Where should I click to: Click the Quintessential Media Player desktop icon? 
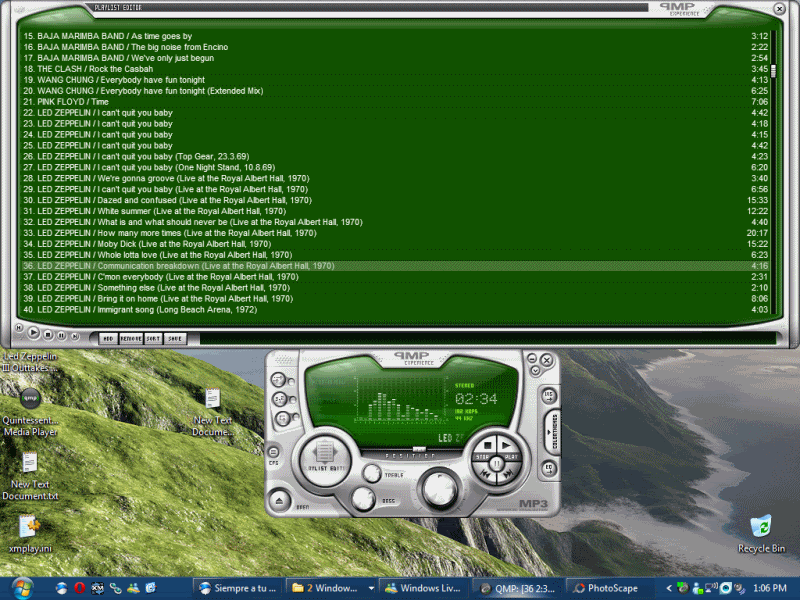[30, 412]
